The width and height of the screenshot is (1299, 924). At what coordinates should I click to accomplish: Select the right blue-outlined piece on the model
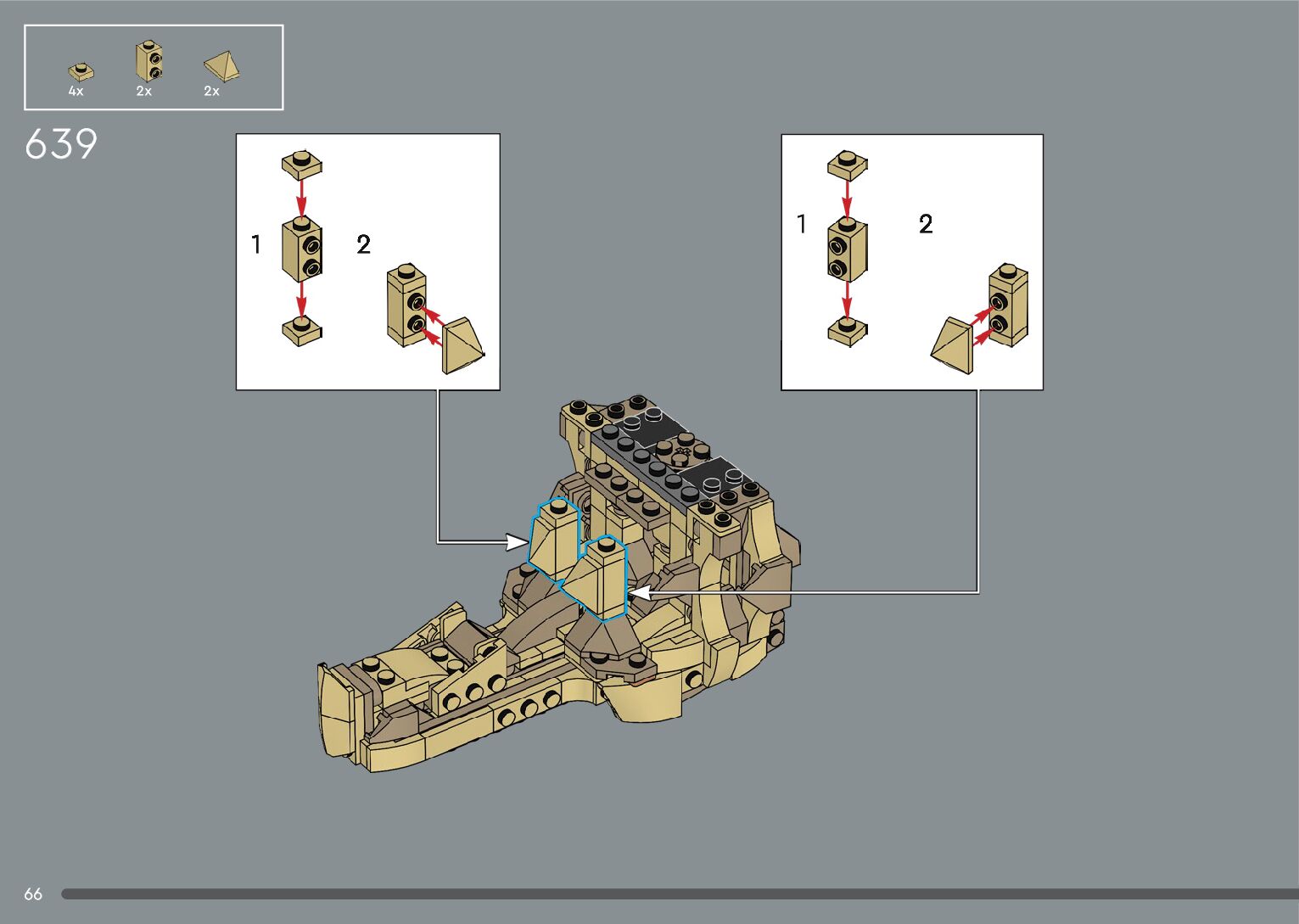pos(602,578)
